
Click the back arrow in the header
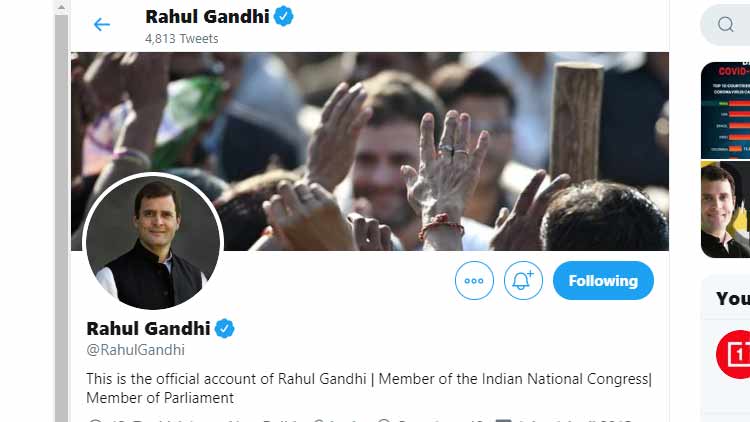(x=101, y=25)
